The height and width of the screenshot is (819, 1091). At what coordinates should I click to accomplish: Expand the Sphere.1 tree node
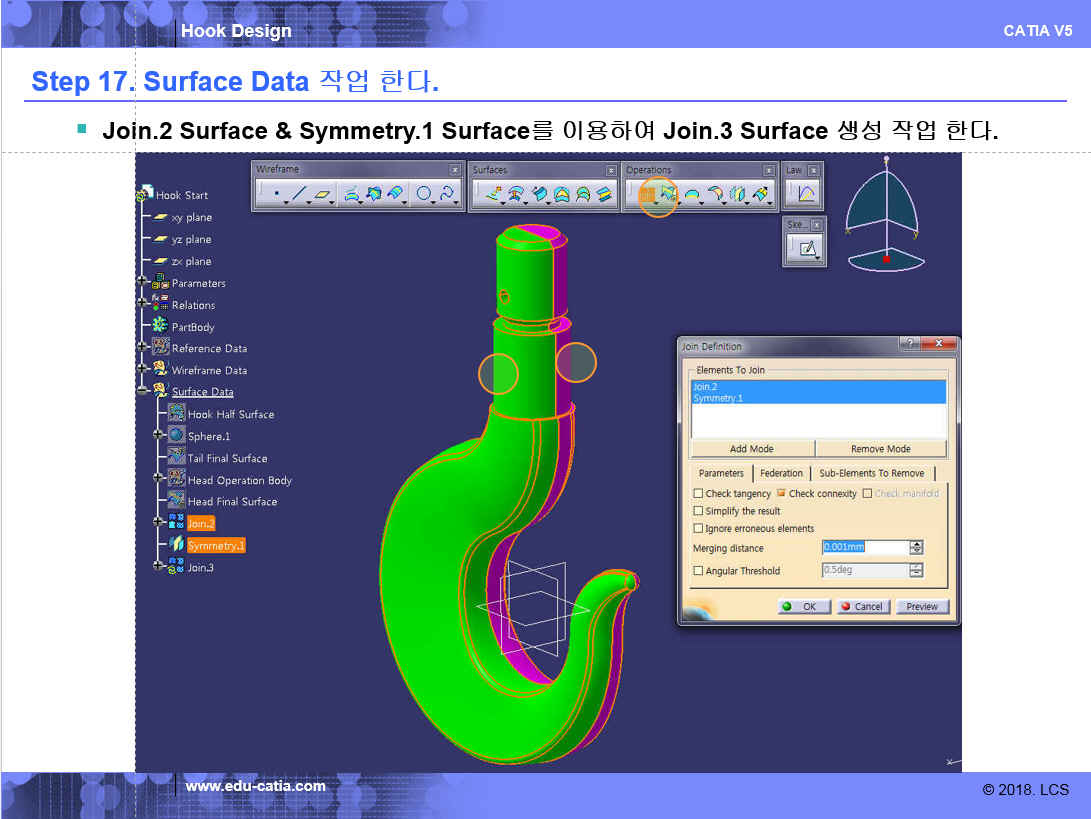tap(158, 435)
